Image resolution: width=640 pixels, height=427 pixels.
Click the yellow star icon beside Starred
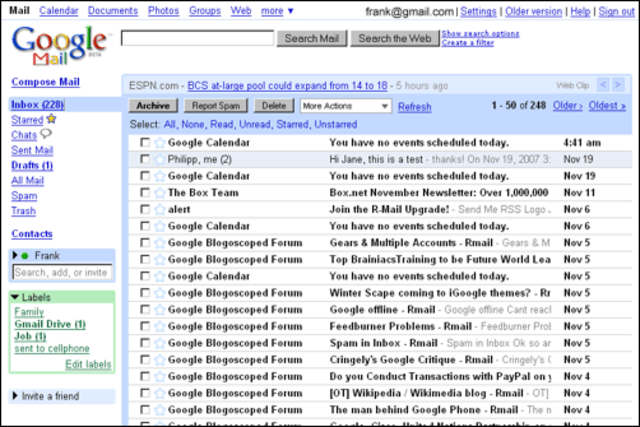point(51,119)
